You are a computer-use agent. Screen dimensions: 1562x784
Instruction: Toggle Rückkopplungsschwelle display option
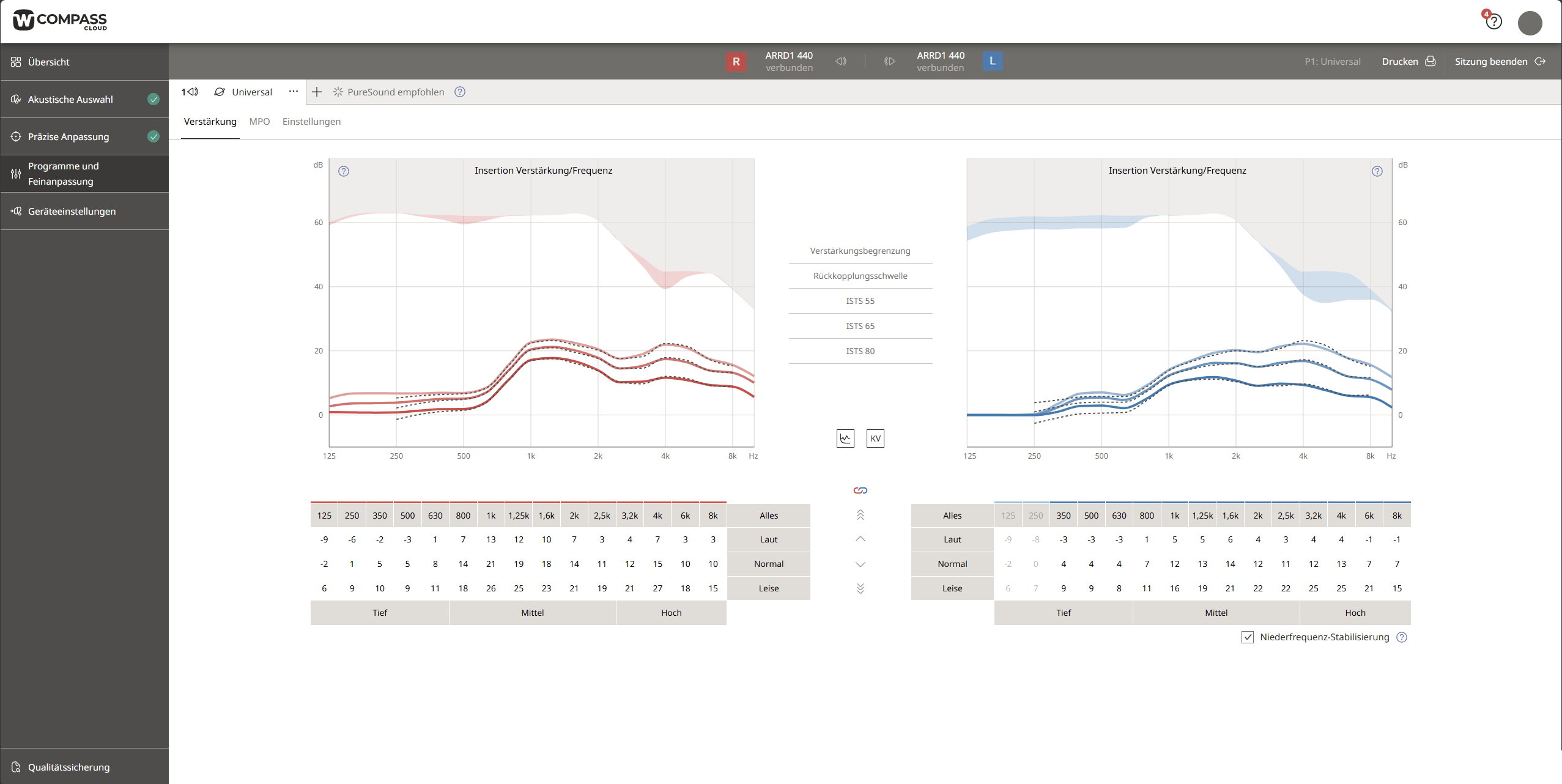(x=860, y=276)
